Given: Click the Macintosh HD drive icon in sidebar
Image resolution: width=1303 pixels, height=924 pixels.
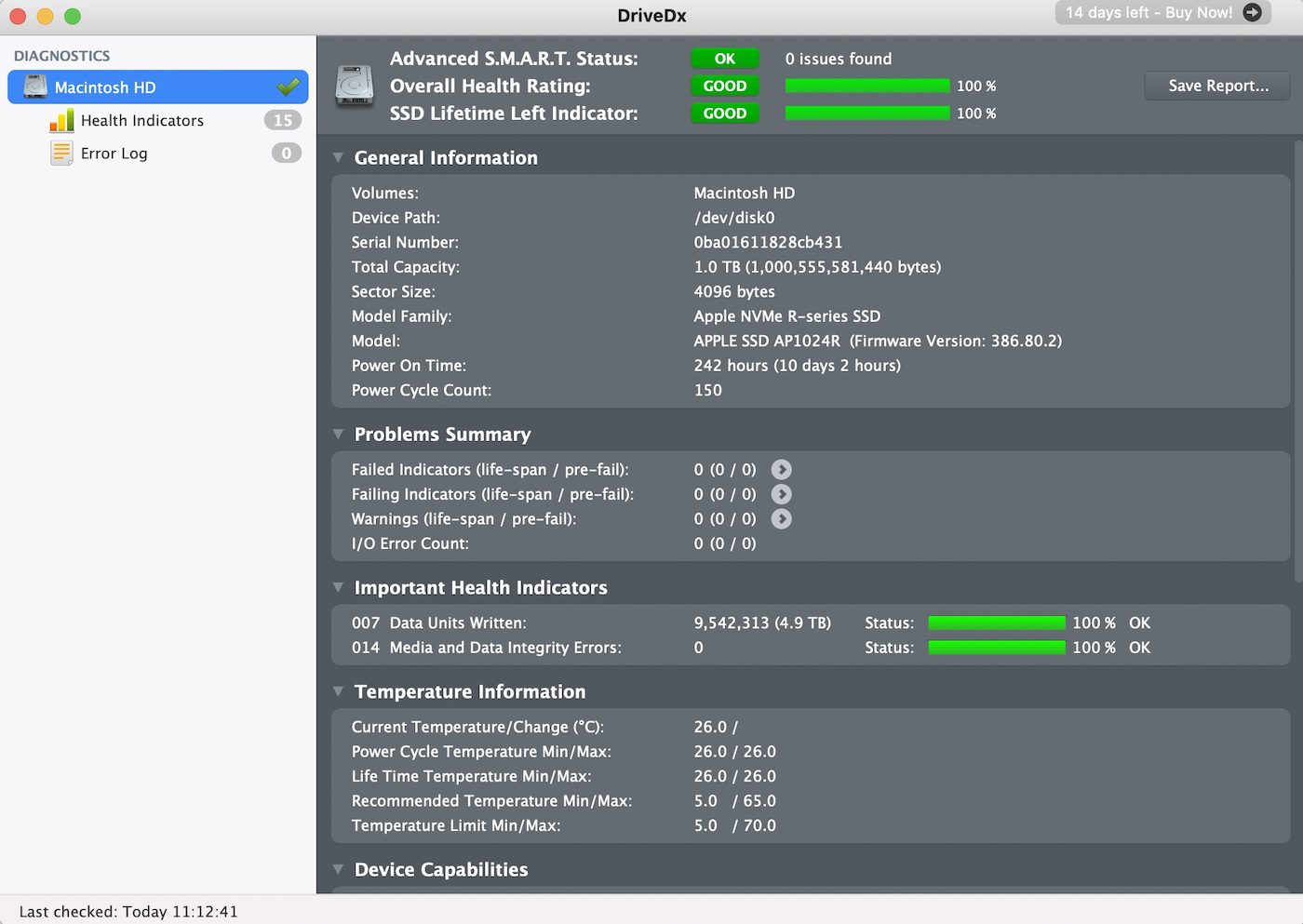Looking at the screenshot, I should (x=35, y=87).
